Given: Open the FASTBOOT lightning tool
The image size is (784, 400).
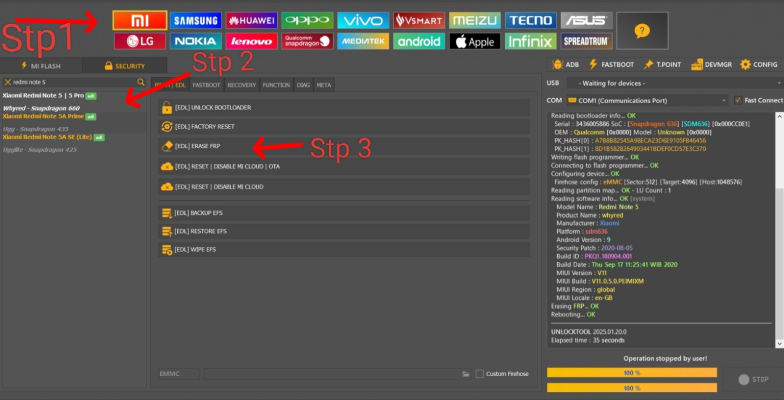Looking at the screenshot, I should [x=611, y=64].
